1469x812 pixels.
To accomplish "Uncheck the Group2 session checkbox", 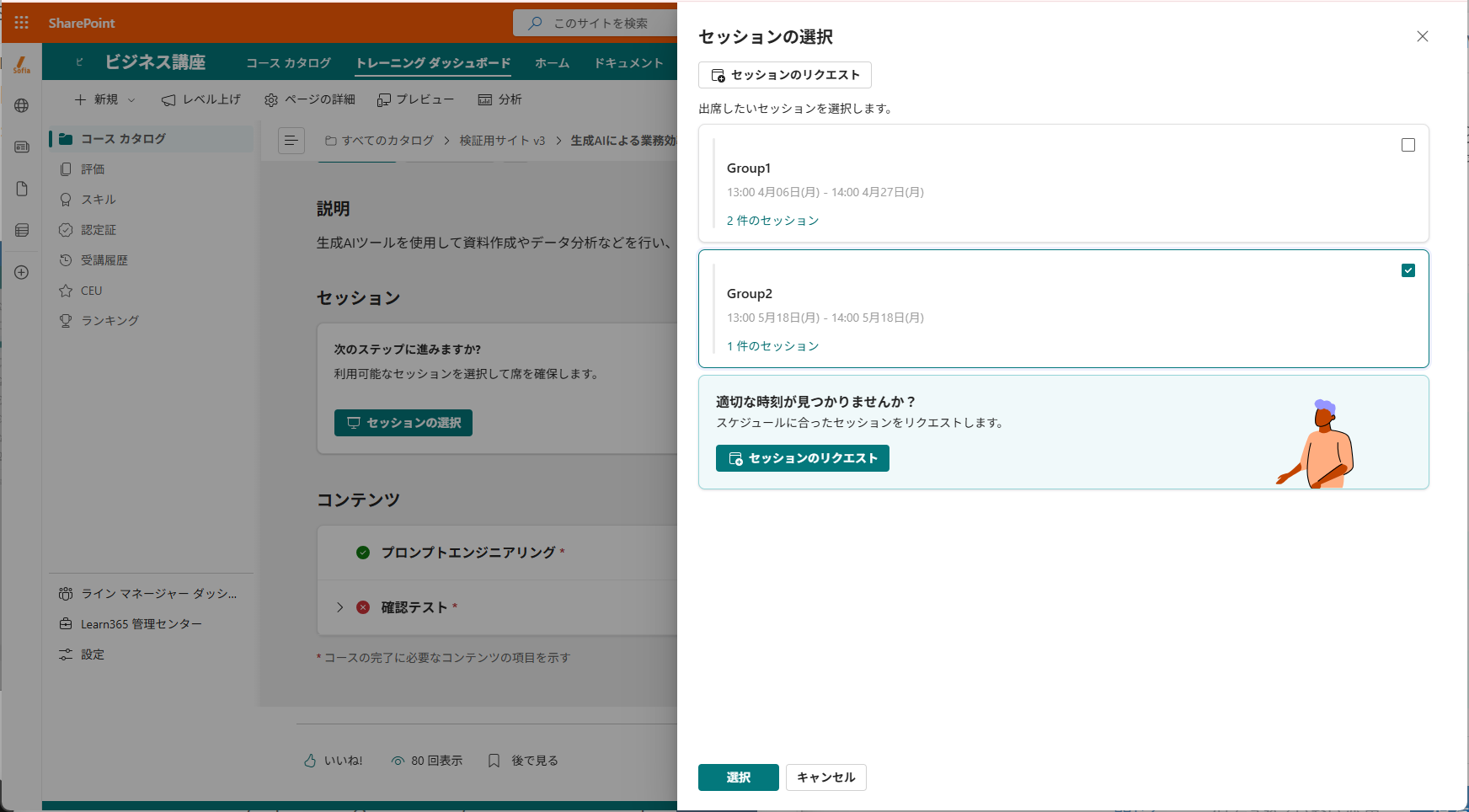I will pos(1408,270).
